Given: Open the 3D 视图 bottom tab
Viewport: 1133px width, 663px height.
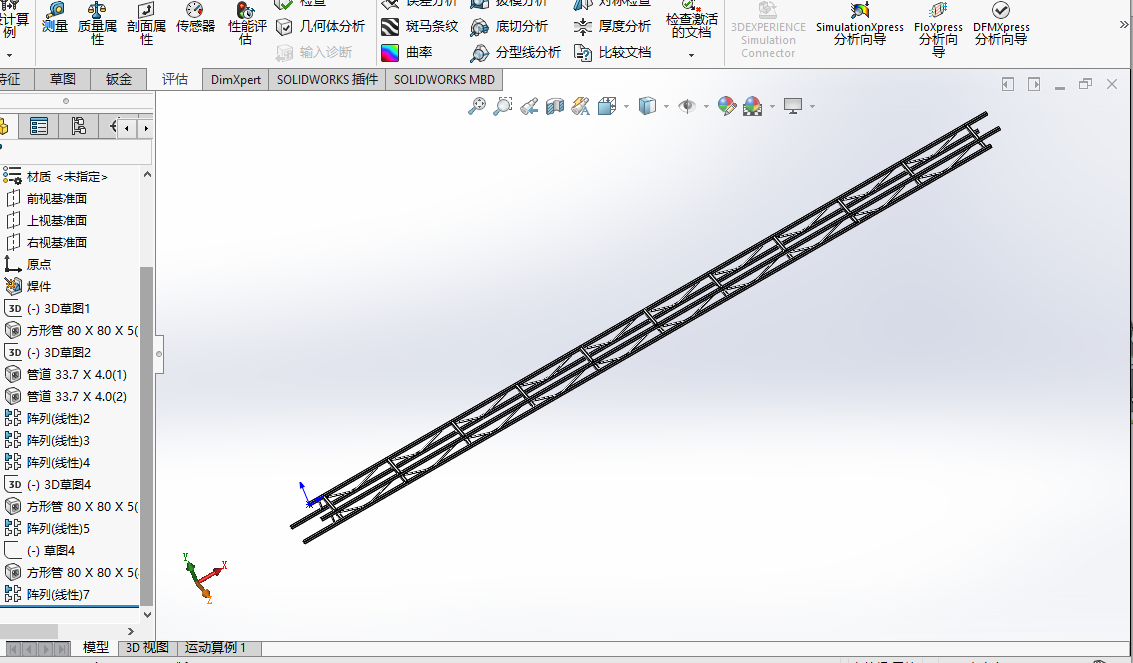Looking at the screenshot, I should [147, 648].
